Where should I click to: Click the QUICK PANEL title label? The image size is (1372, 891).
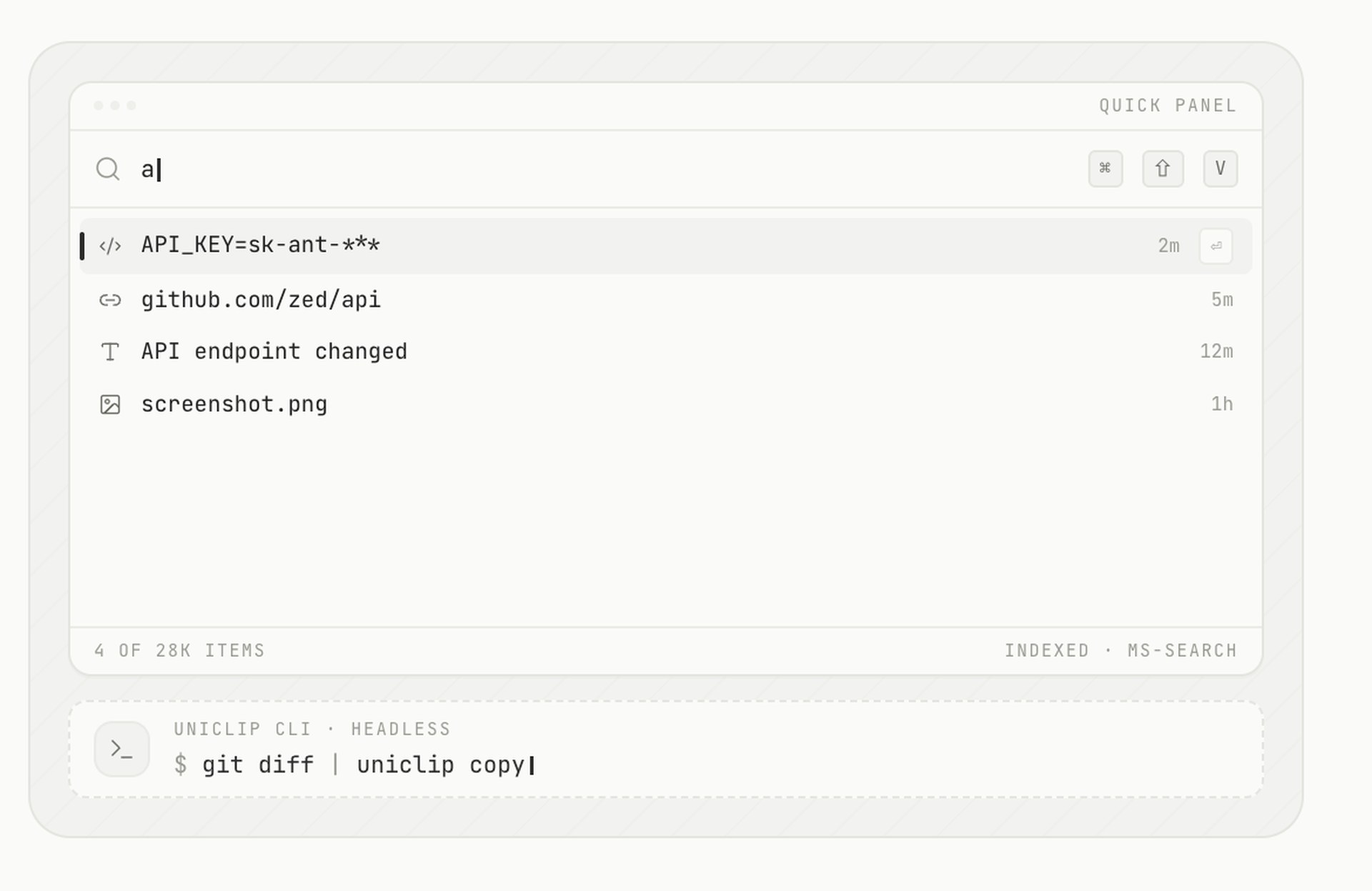(1168, 106)
